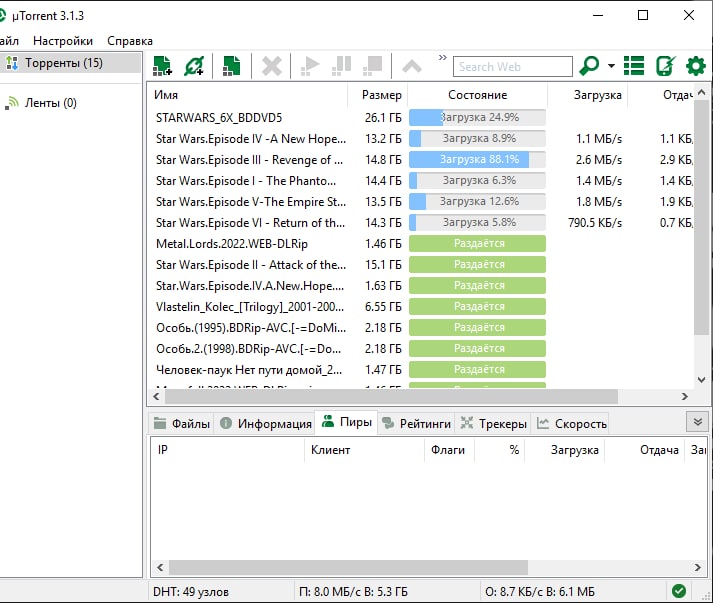
Task: Open the search provider dropdown arrow
Action: [612, 66]
